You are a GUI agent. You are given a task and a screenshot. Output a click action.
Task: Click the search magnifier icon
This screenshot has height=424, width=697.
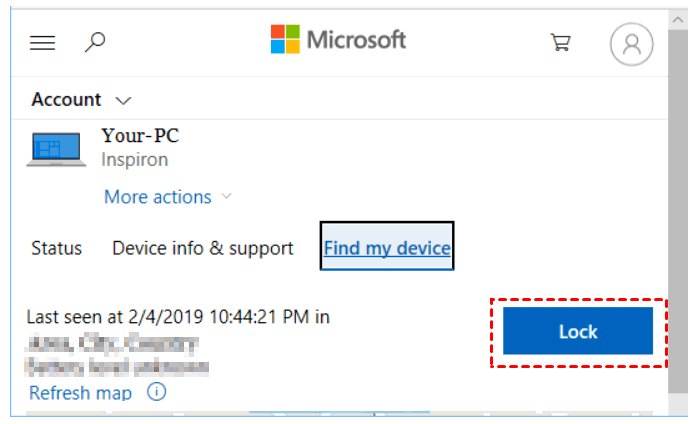tap(95, 42)
